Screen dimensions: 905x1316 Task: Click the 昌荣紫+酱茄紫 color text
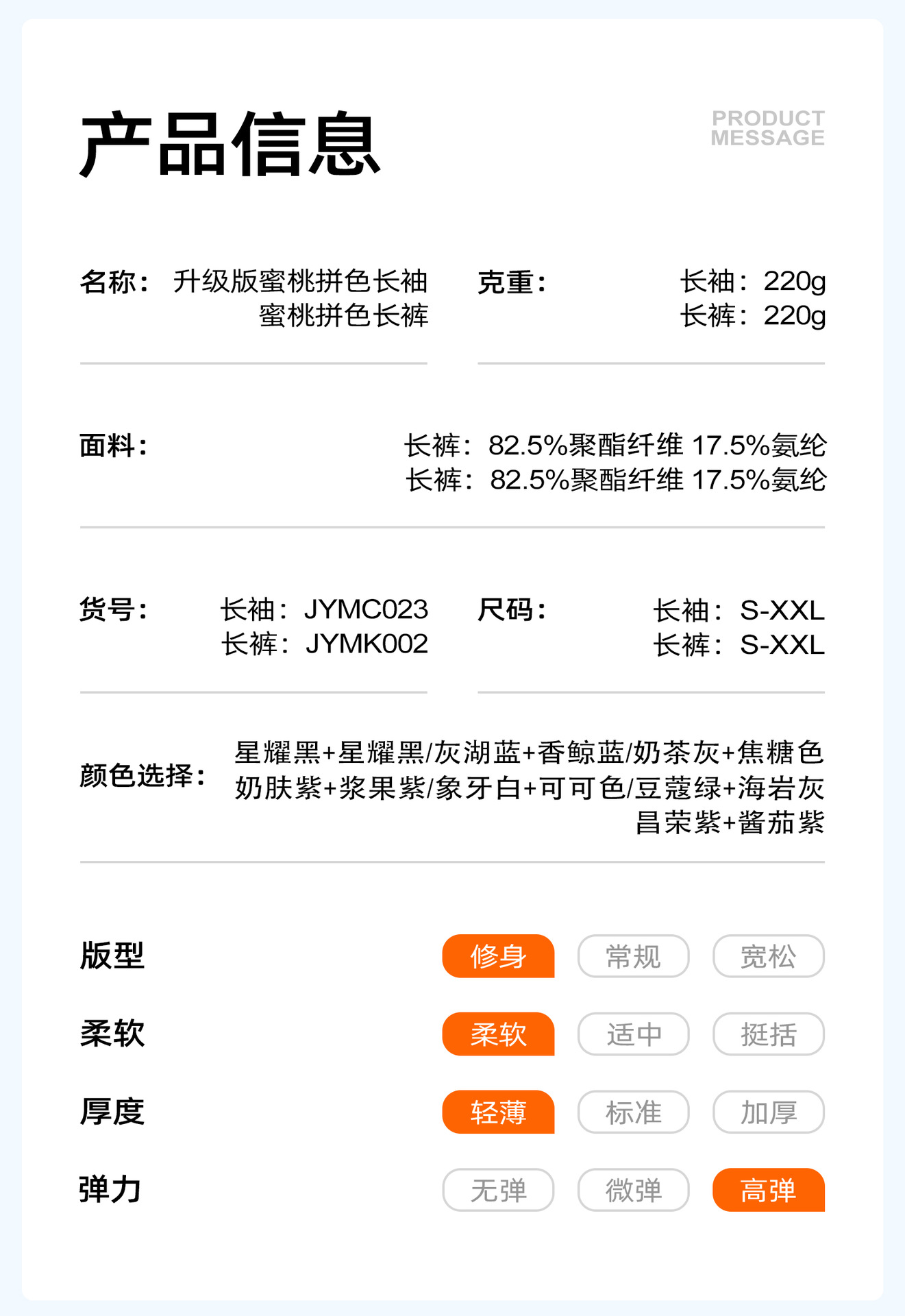pos(730,822)
